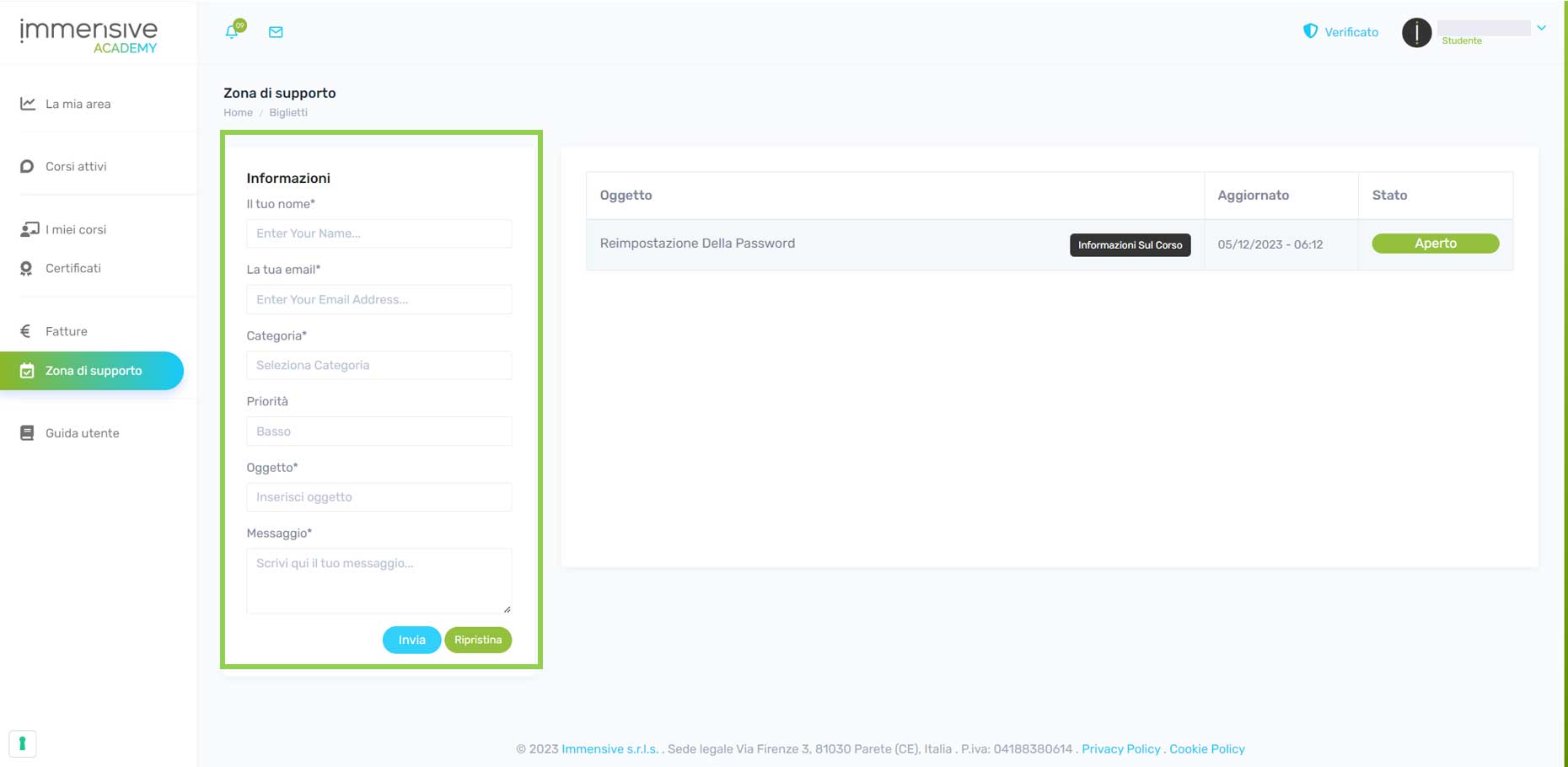The width and height of the screenshot is (1568, 767).
Task: Click the Il tuo nome input field
Action: tap(379, 233)
